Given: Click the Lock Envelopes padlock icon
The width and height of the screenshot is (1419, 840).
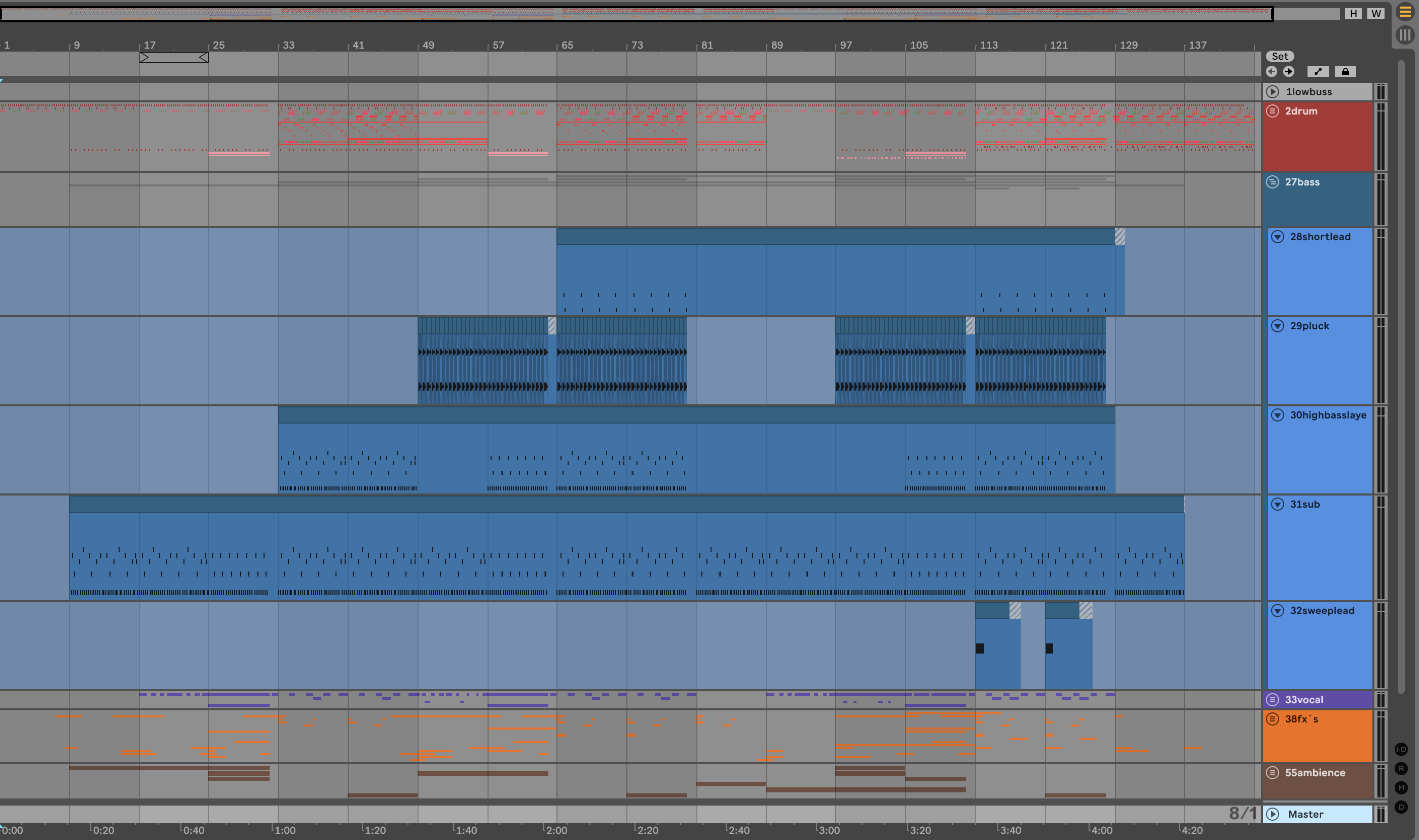Looking at the screenshot, I should pos(1345,71).
